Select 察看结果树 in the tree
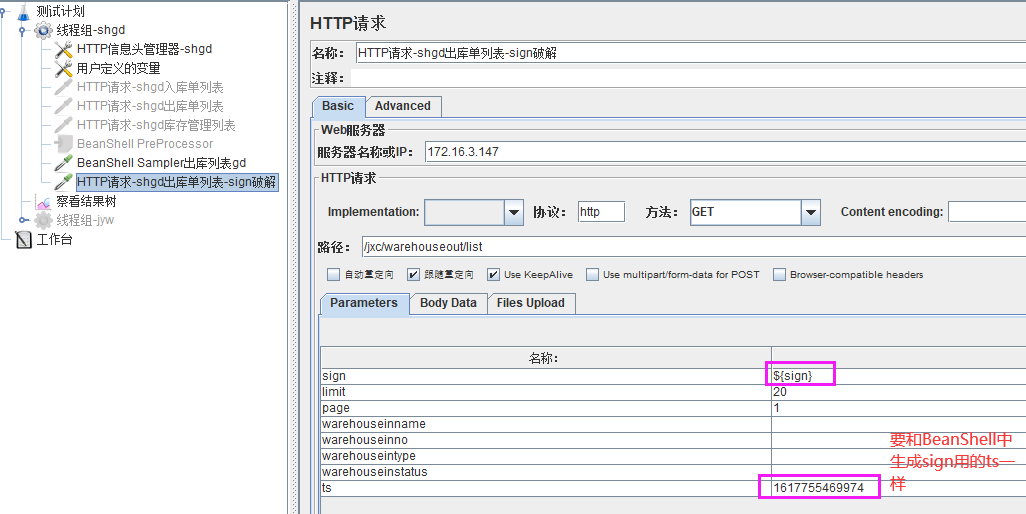The image size is (1026, 514). point(86,201)
